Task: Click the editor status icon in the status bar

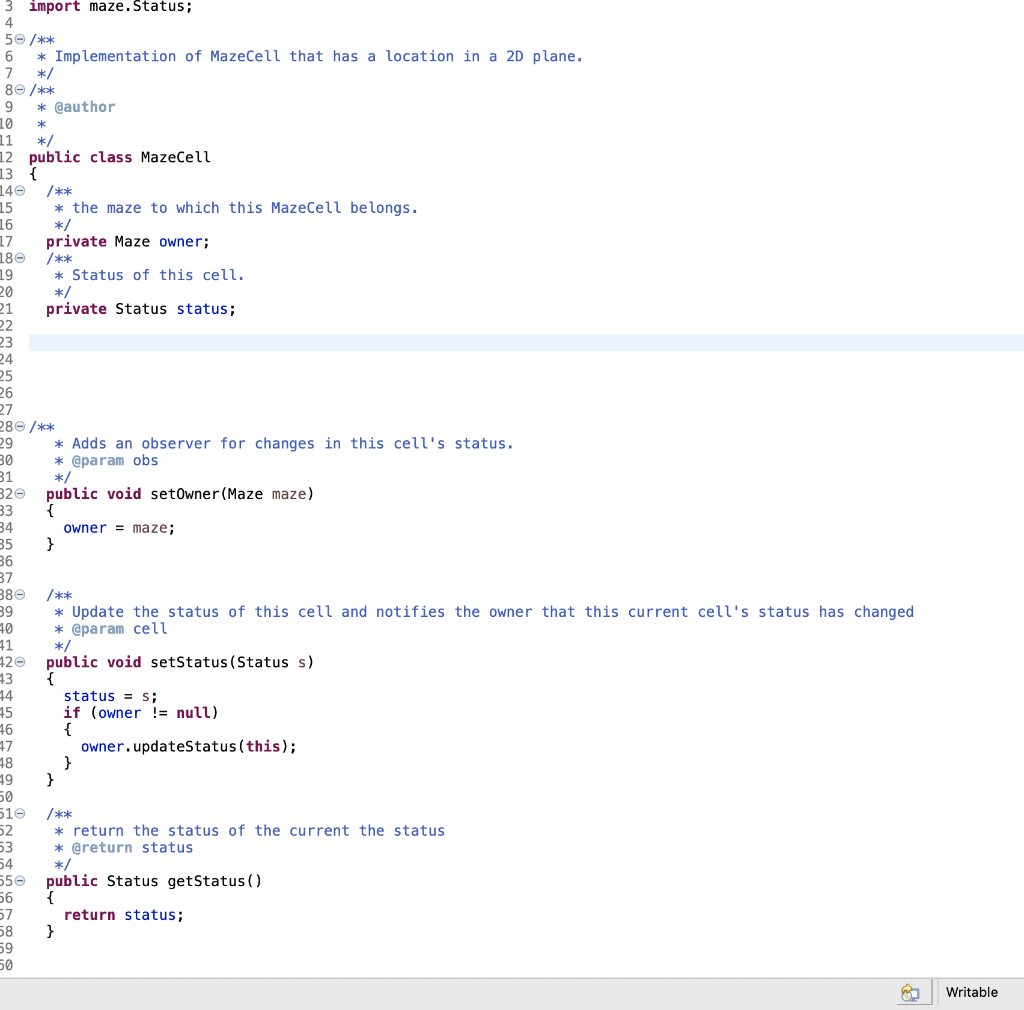Action: (x=911, y=992)
